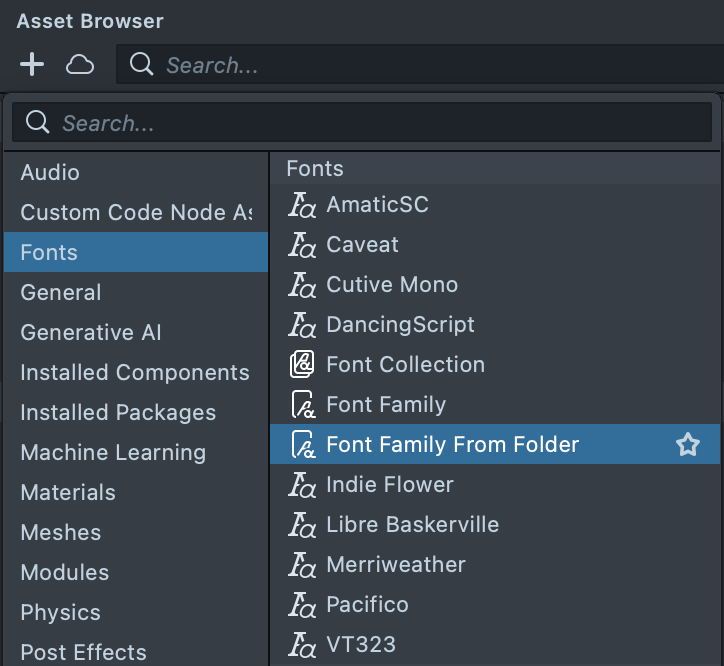
Task: Favorite Font Family From Folder with star
Action: tap(688, 445)
